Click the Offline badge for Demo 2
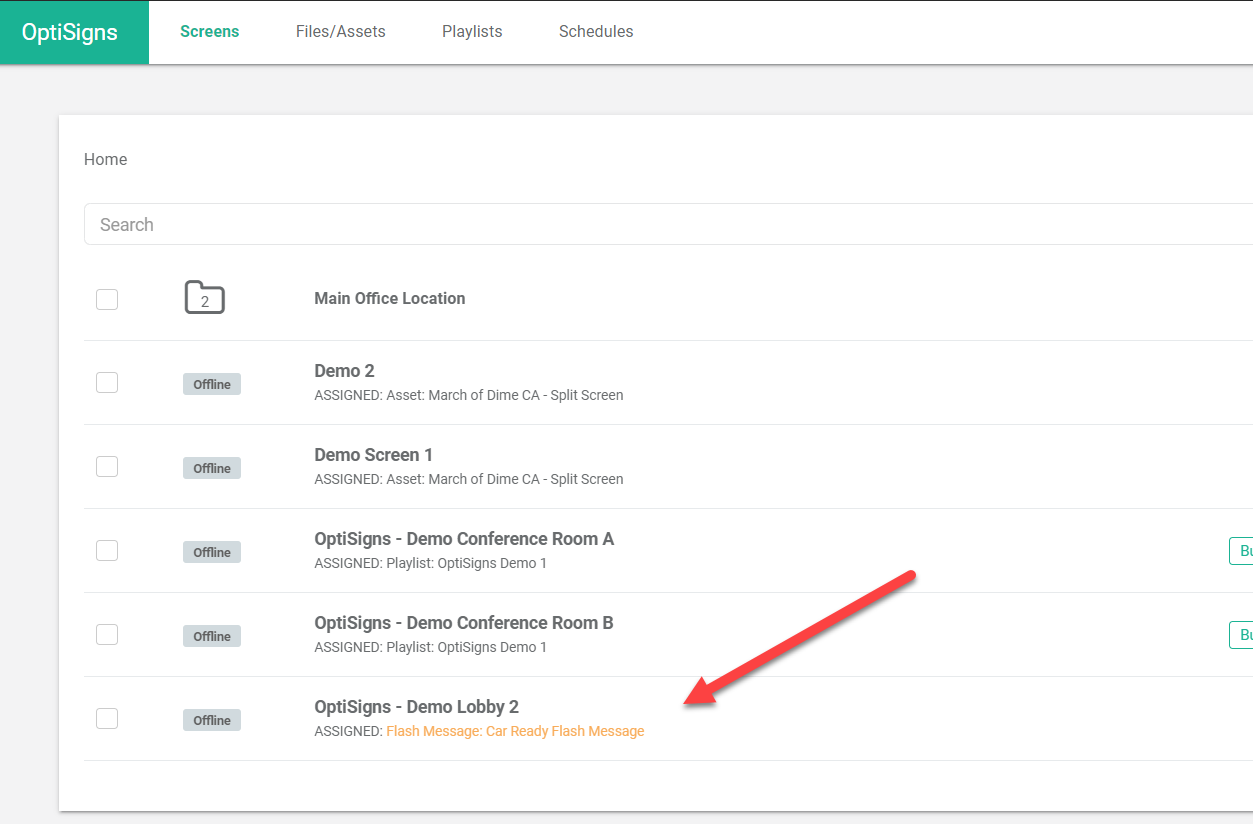The image size is (1253, 824). click(x=212, y=384)
